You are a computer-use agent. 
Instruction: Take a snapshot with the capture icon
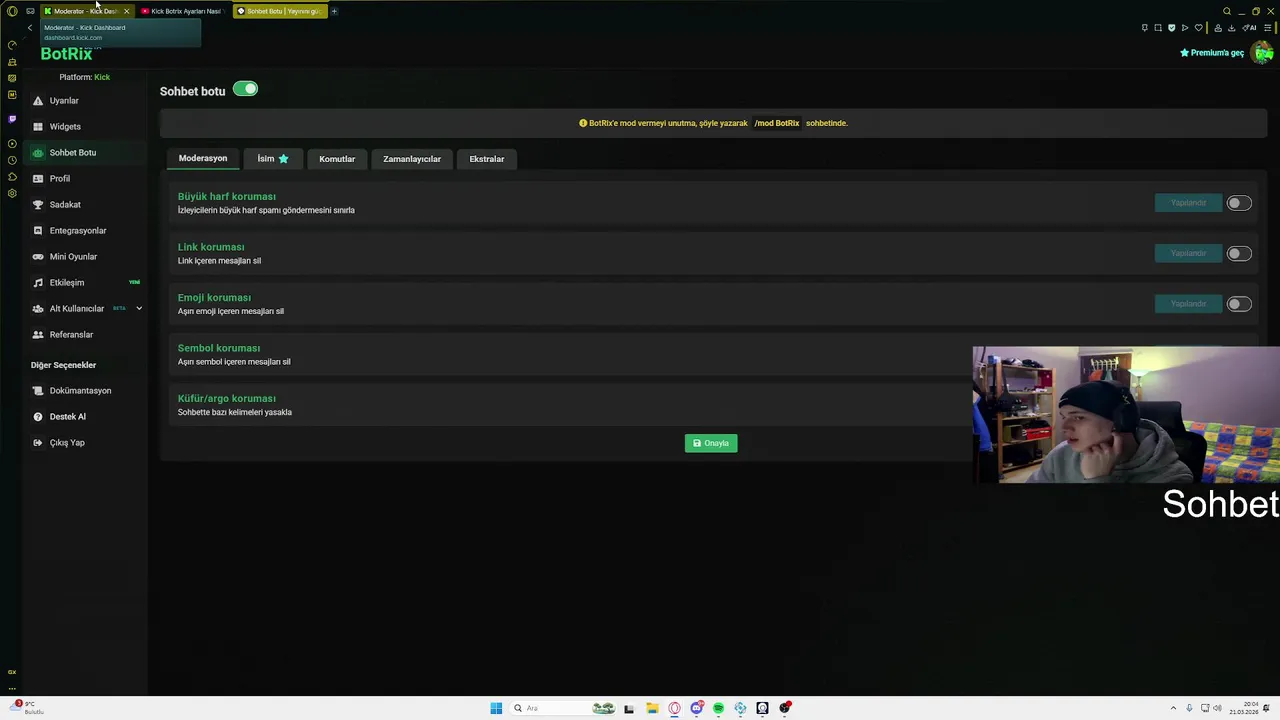click(x=1158, y=28)
